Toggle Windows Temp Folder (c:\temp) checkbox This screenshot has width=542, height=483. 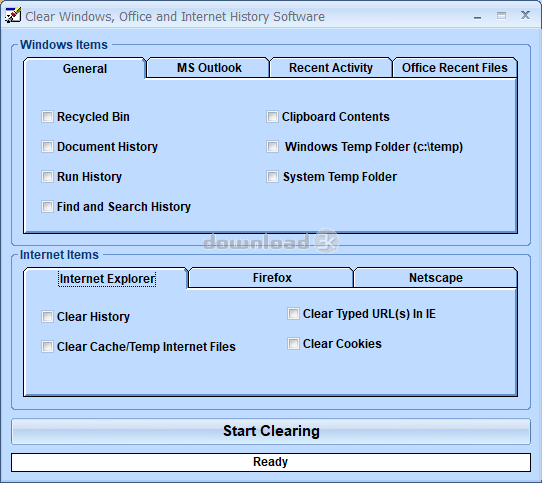(x=272, y=147)
